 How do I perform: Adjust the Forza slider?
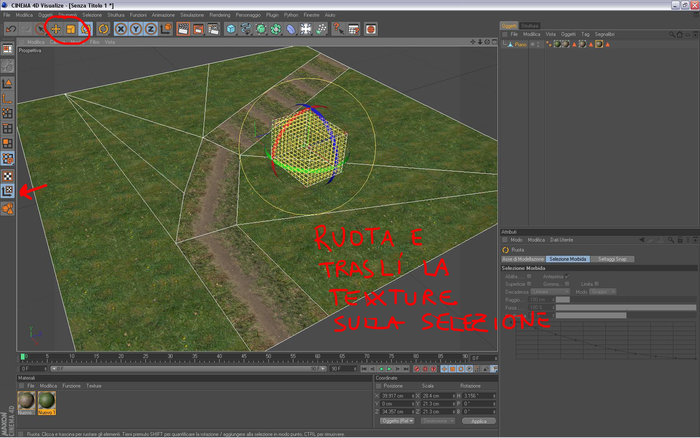(625, 308)
